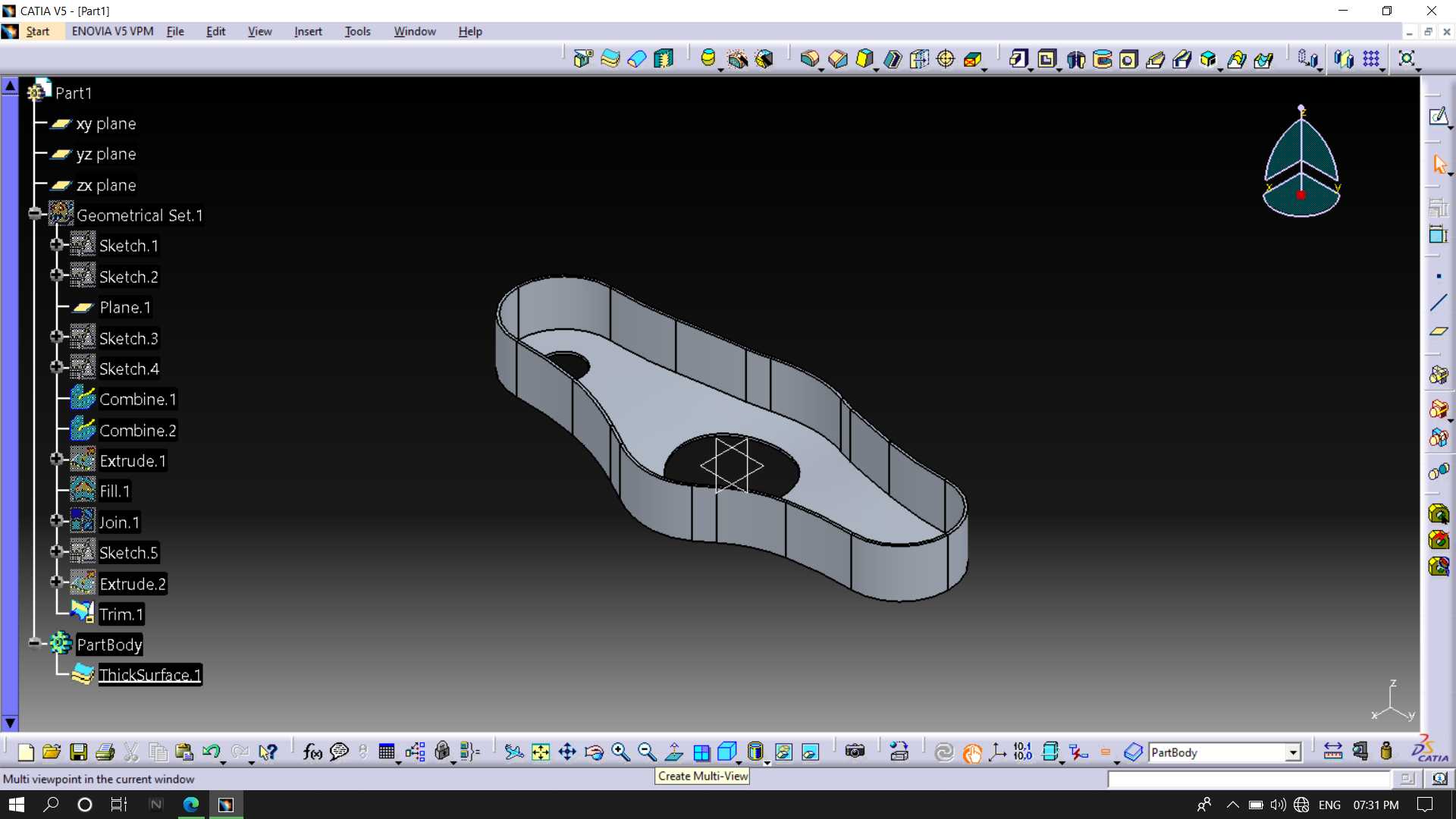Toggle Rotate view icon
This screenshot has width=1456, height=819.
(x=594, y=752)
